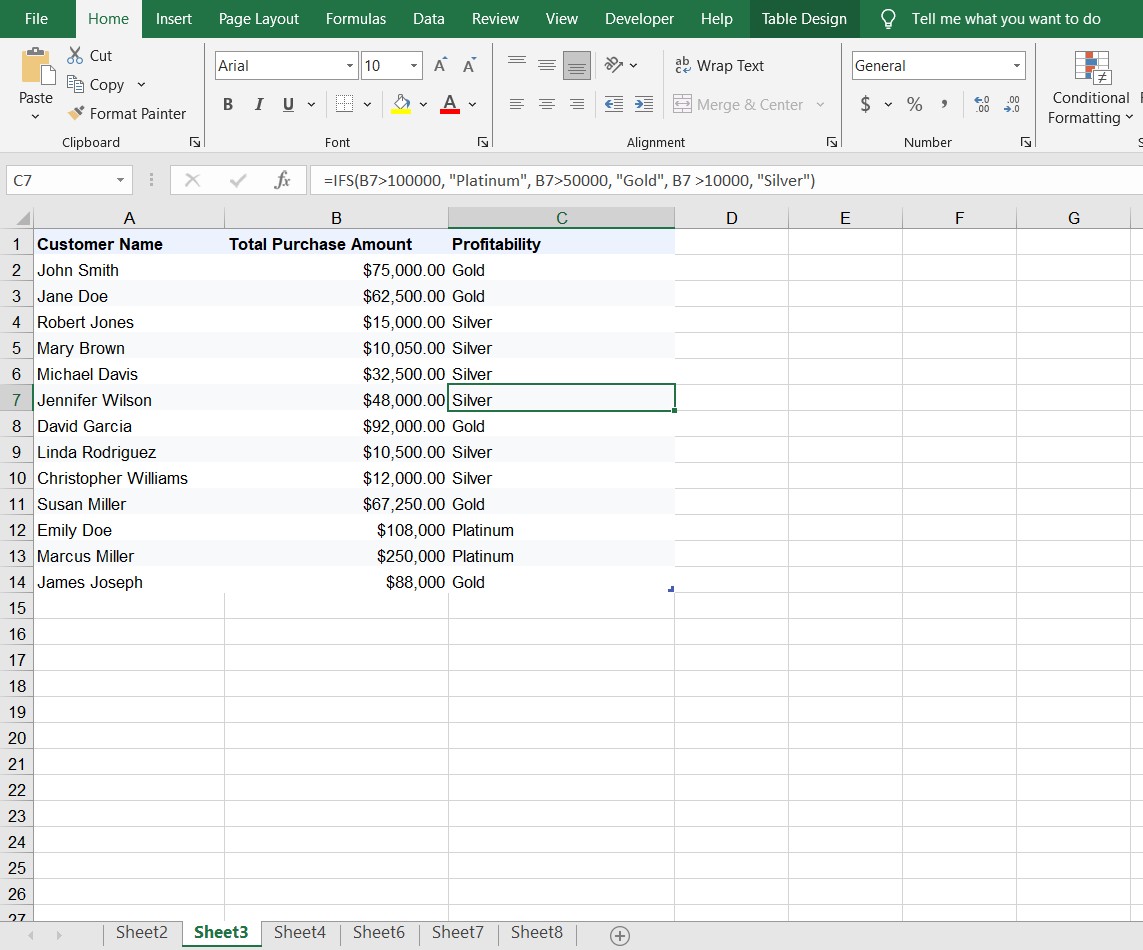Switch to the Insert tab
The image size is (1143, 950).
173,19
